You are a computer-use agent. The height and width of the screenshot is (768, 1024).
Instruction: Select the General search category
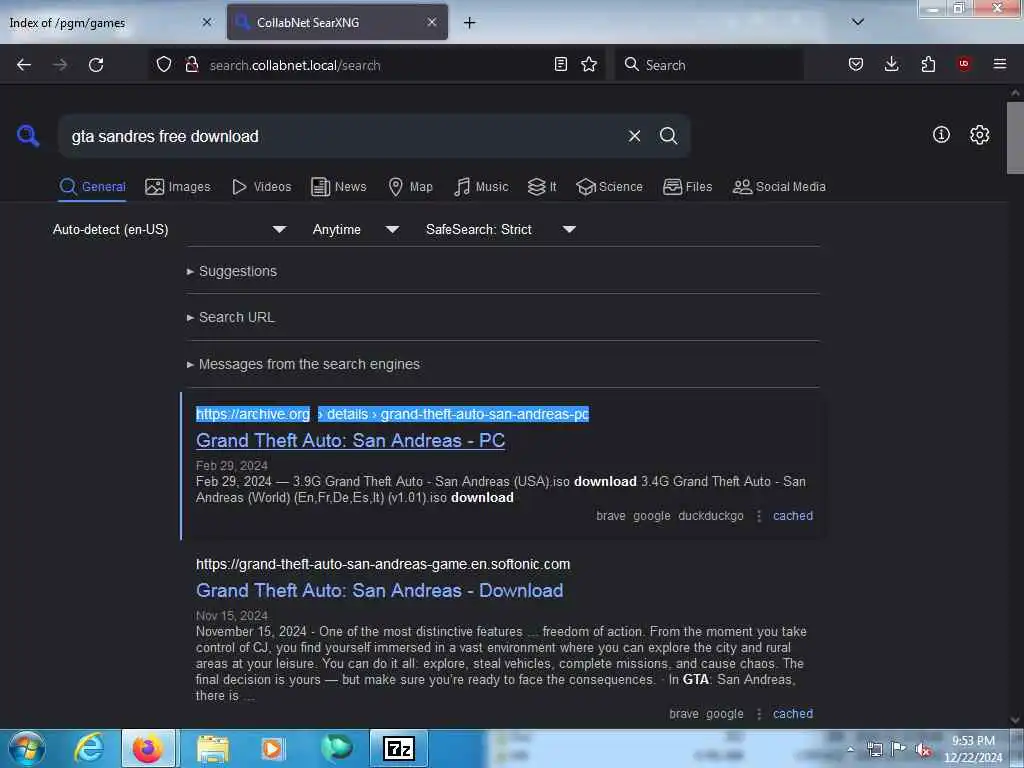(92, 187)
